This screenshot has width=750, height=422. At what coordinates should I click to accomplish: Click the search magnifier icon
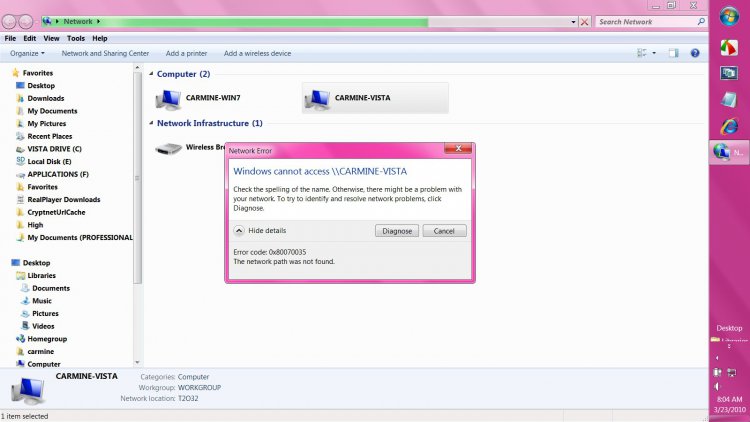[x=701, y=22]
